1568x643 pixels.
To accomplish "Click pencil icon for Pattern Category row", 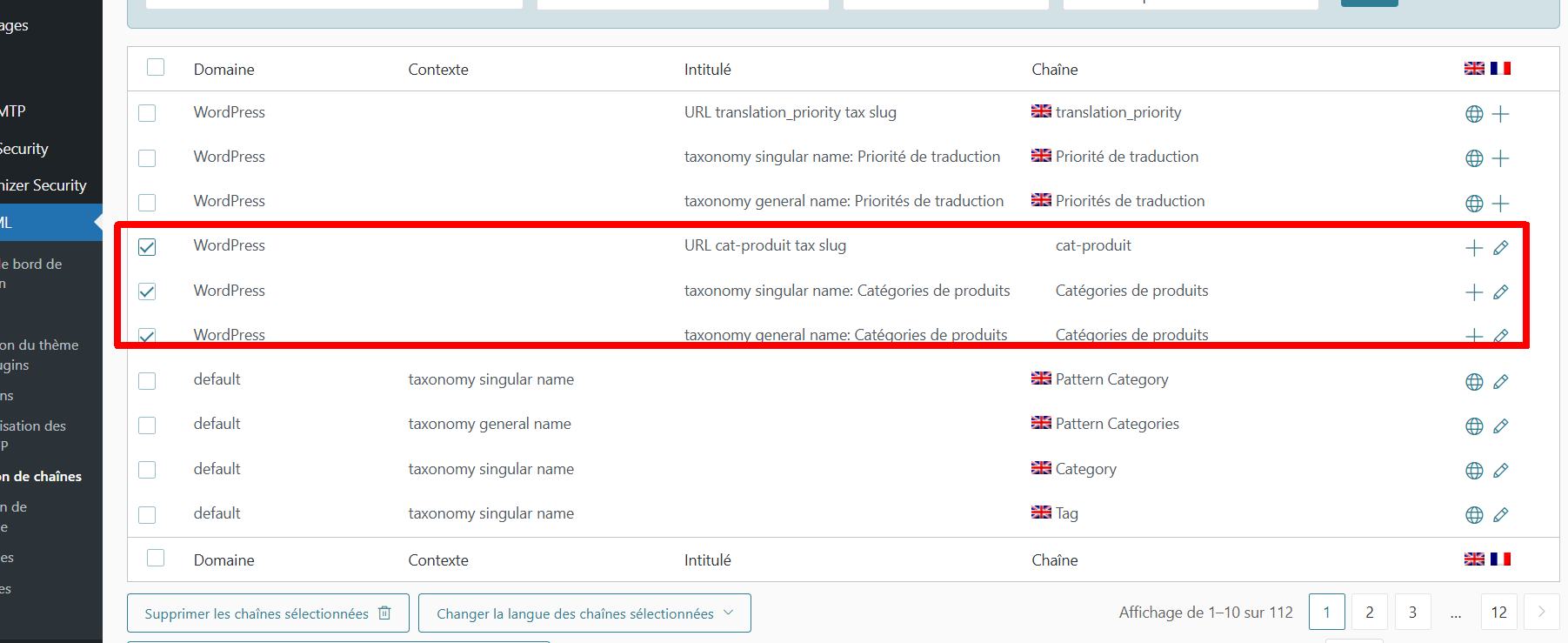I will click(x=1500, y=381).
